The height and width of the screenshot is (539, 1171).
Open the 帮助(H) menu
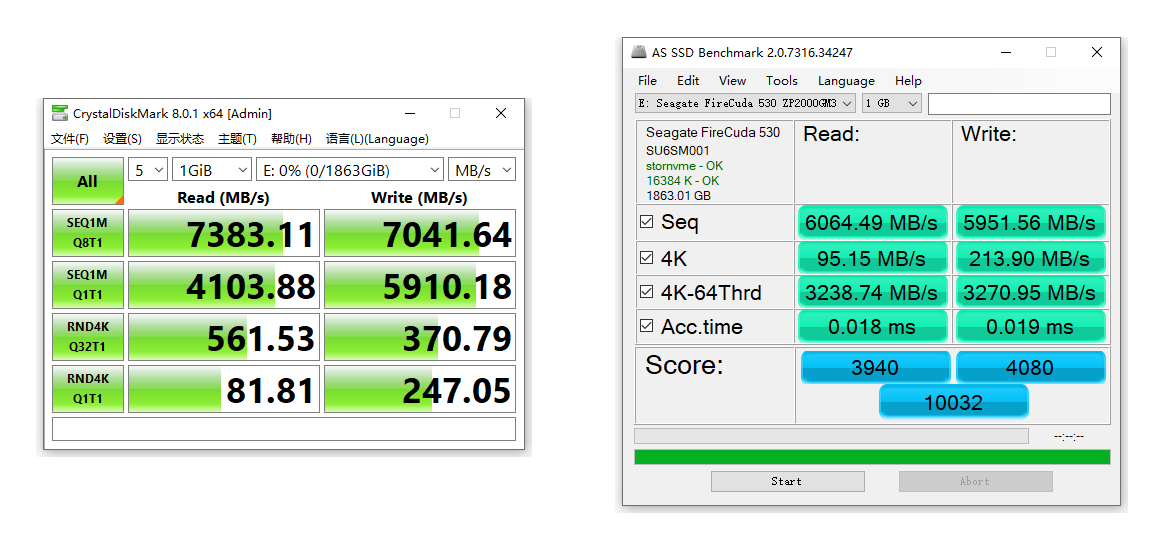point(291,139)
